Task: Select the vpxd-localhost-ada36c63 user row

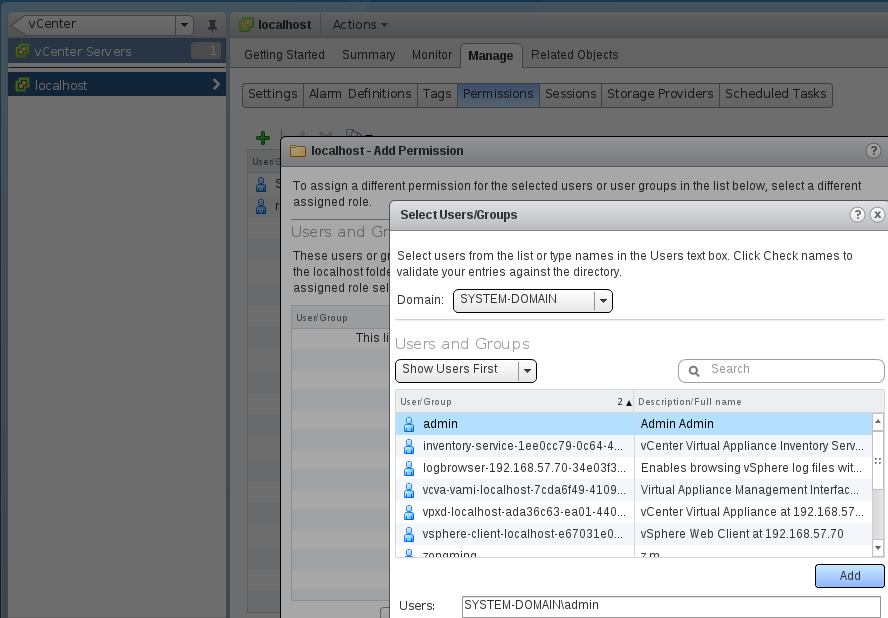Action: pos(634,513)
